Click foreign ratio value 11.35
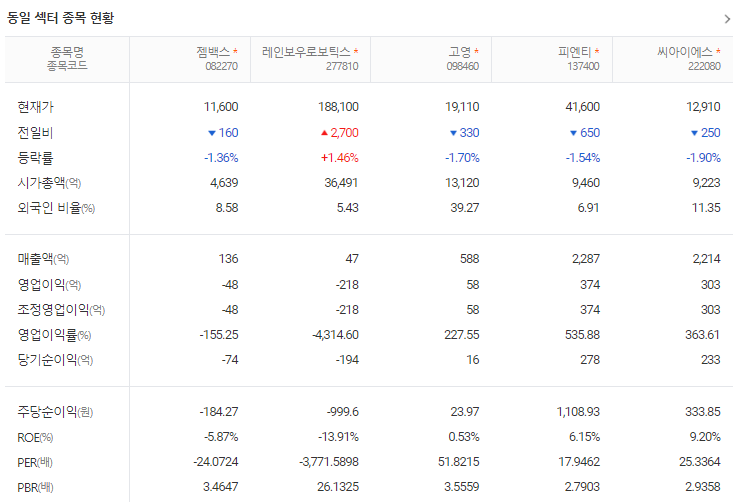 pyautogui.click(x=706, y=208)
